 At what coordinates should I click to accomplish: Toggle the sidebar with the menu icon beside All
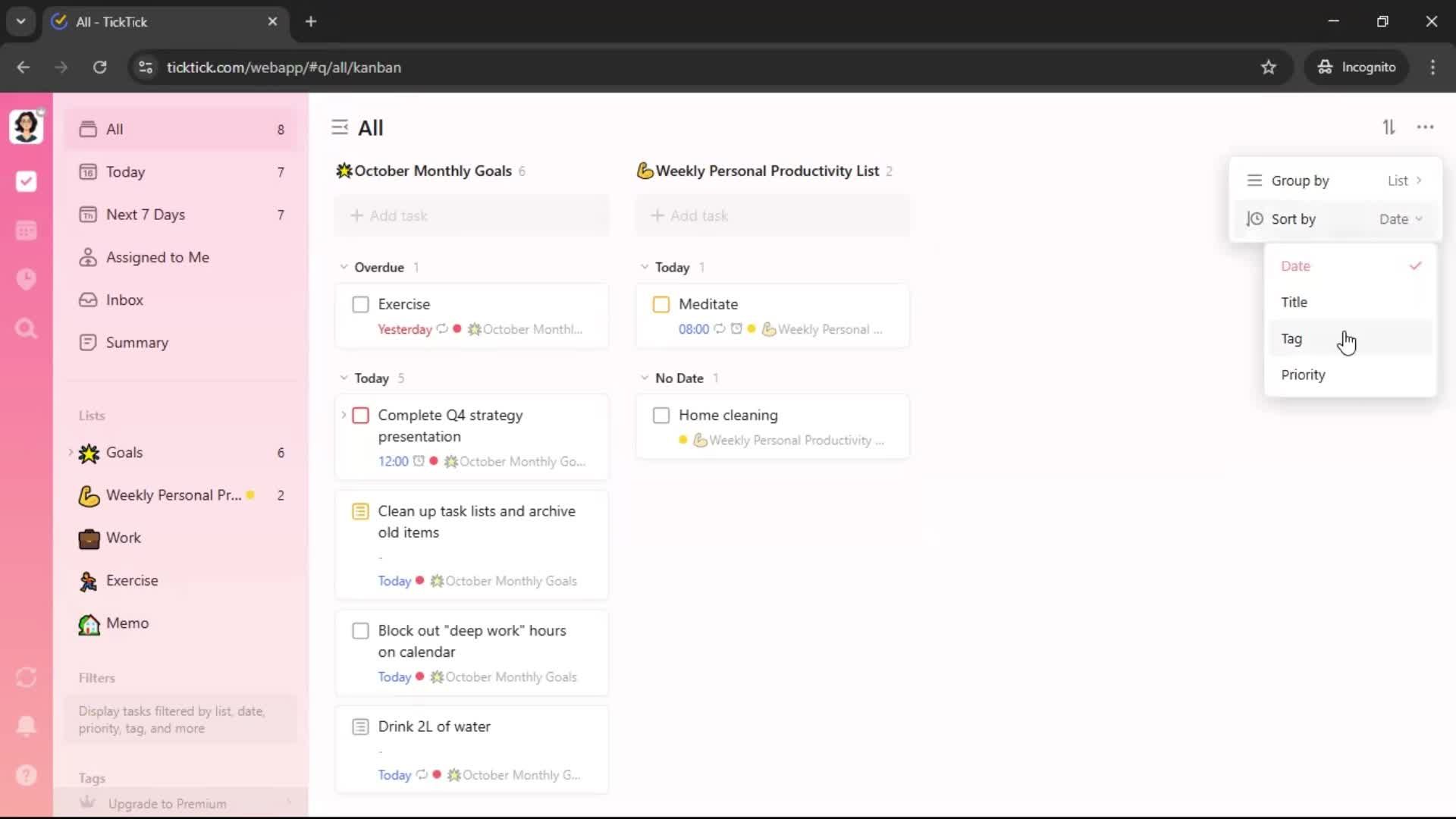click(340, 127)
